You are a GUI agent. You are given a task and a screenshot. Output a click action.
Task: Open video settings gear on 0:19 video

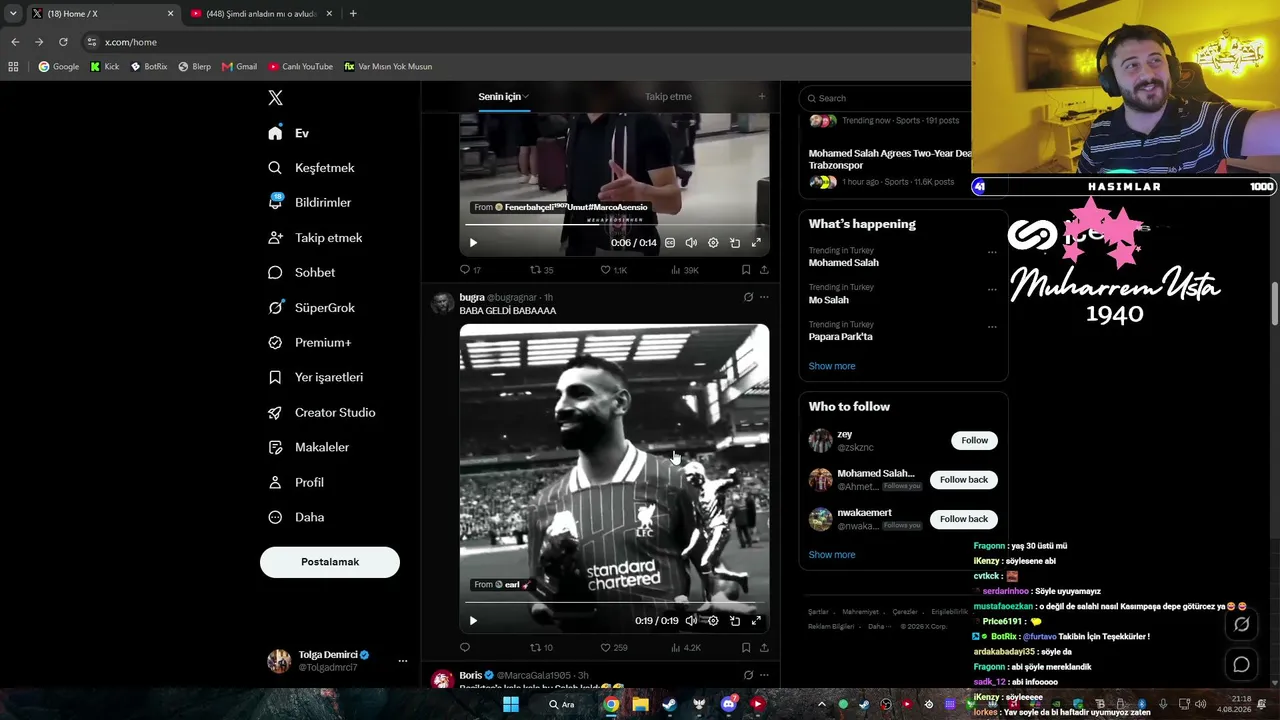pos(713,621)
